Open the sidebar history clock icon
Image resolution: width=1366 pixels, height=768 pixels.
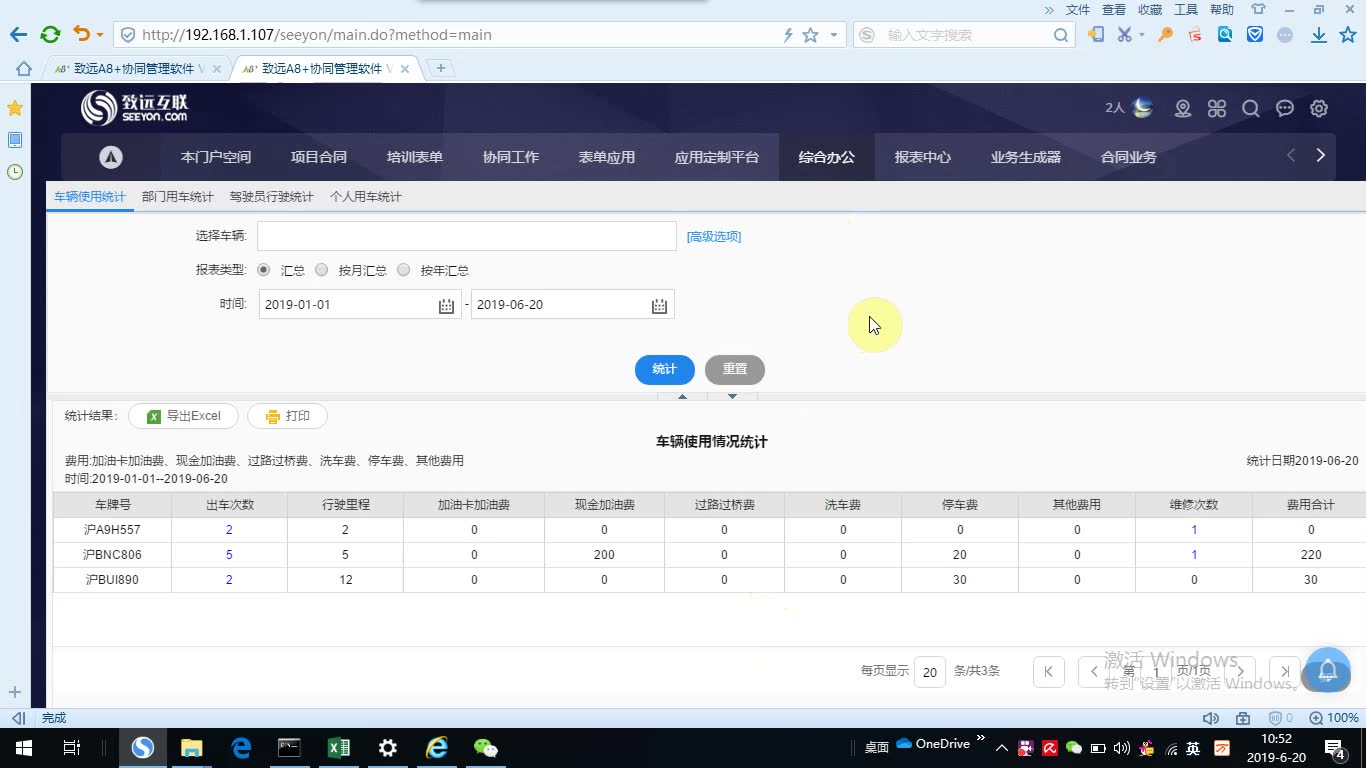click(x=15, y=172)
